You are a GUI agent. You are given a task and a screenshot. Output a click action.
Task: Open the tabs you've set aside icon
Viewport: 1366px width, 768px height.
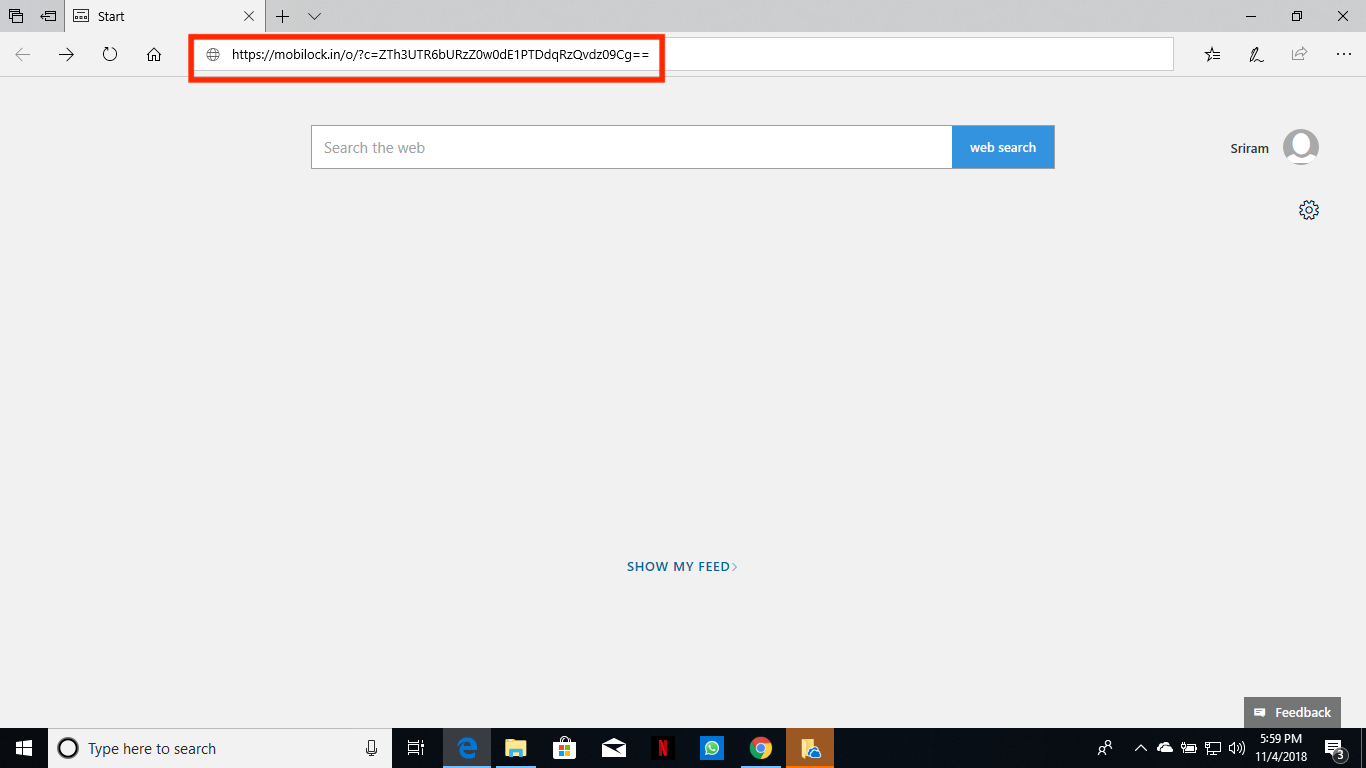(16, 16)
